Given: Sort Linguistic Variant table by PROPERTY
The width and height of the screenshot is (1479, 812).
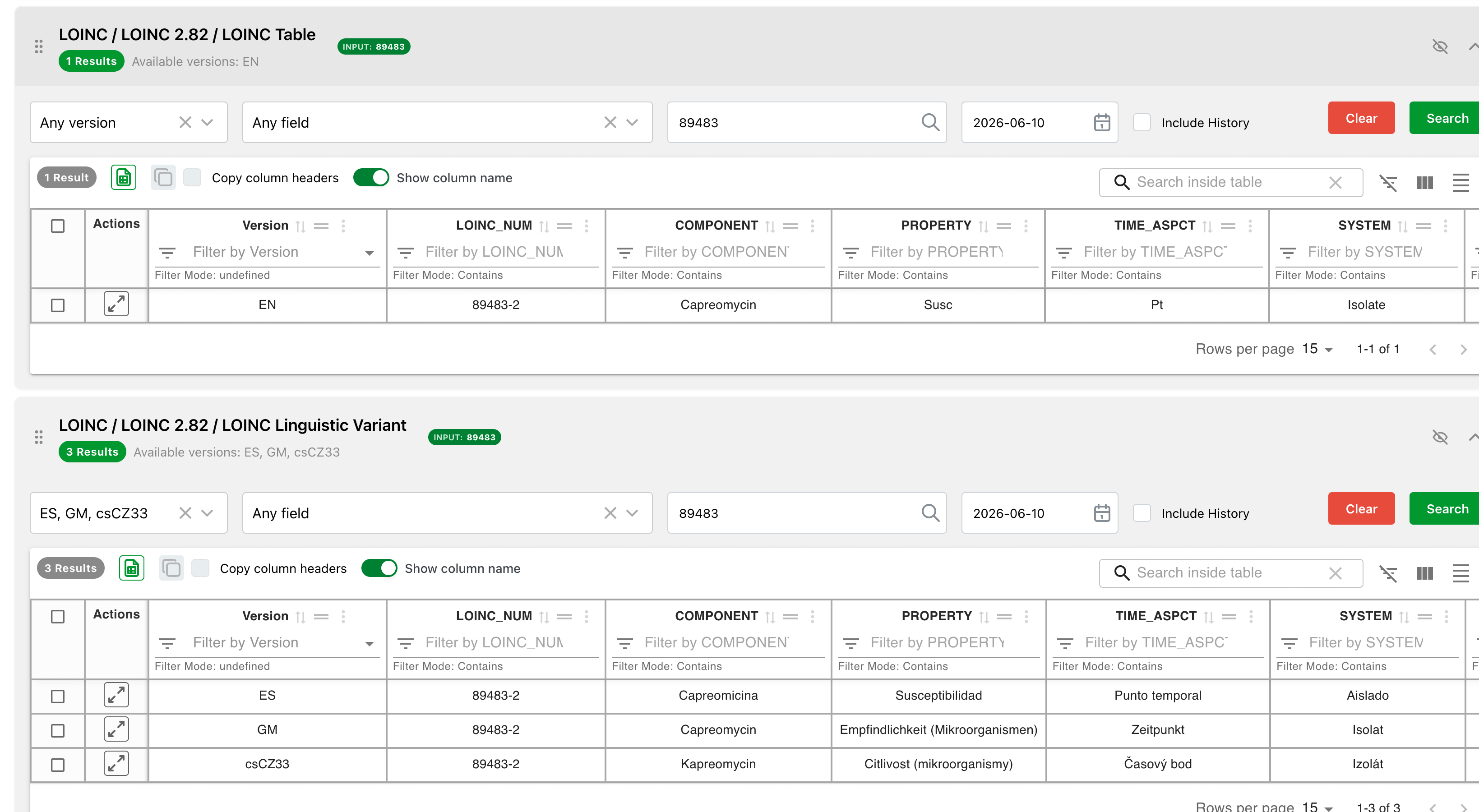Looking at the screenshot, I should pos(984,617).
